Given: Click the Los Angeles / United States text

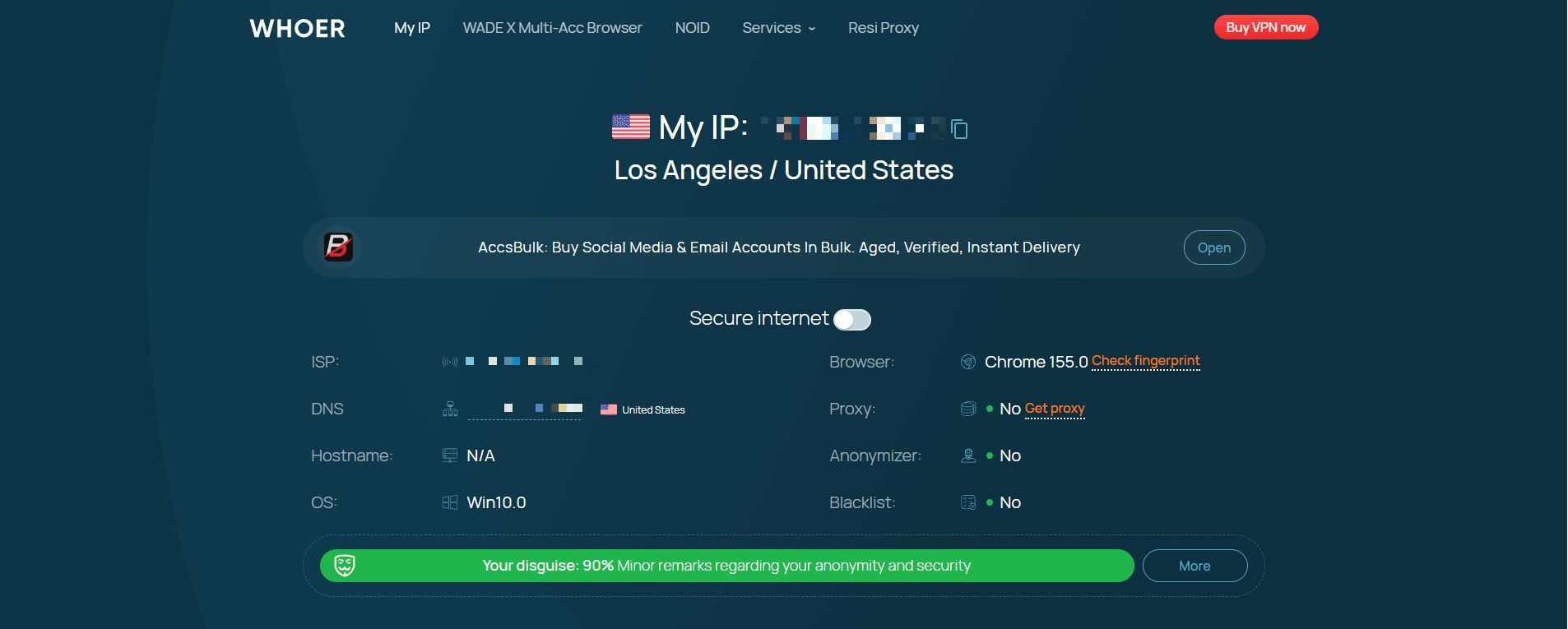Looking at the screenshot, I should [784, 170].
